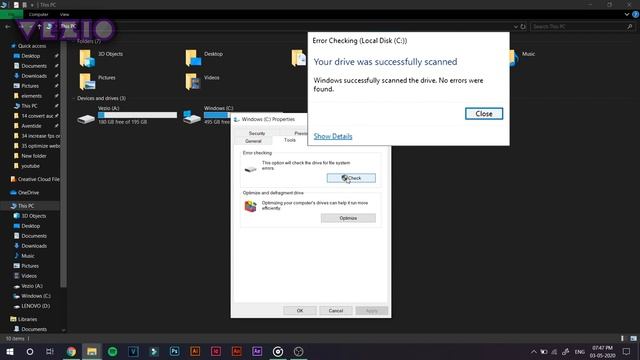This screenshot has height=360, width=640.
Task: Open the Pictures folder icon
Action: click(87, 82)
